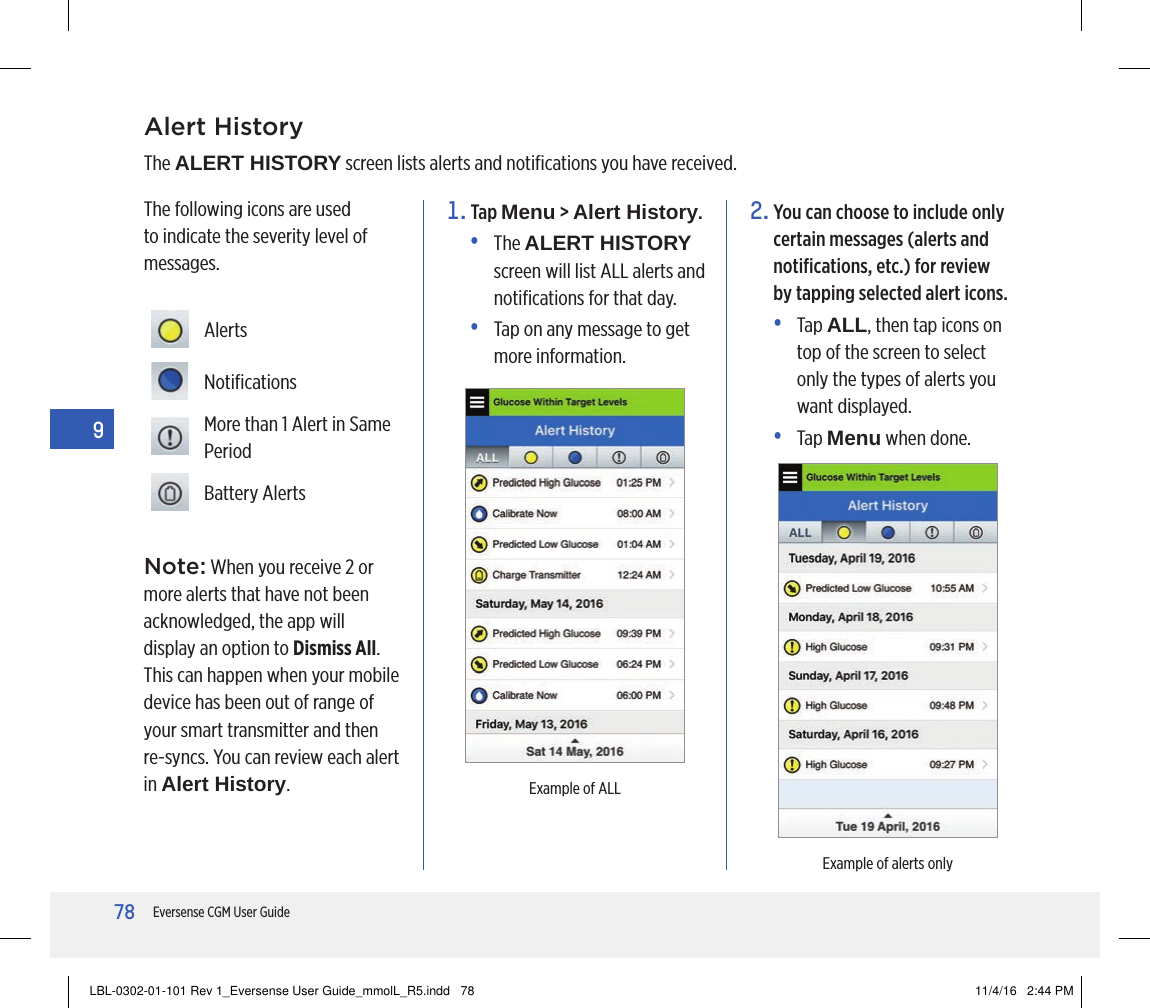Tap Sat 14 May, 2016 date selector bar
1150x1008 pixels.
click(575, 749)
